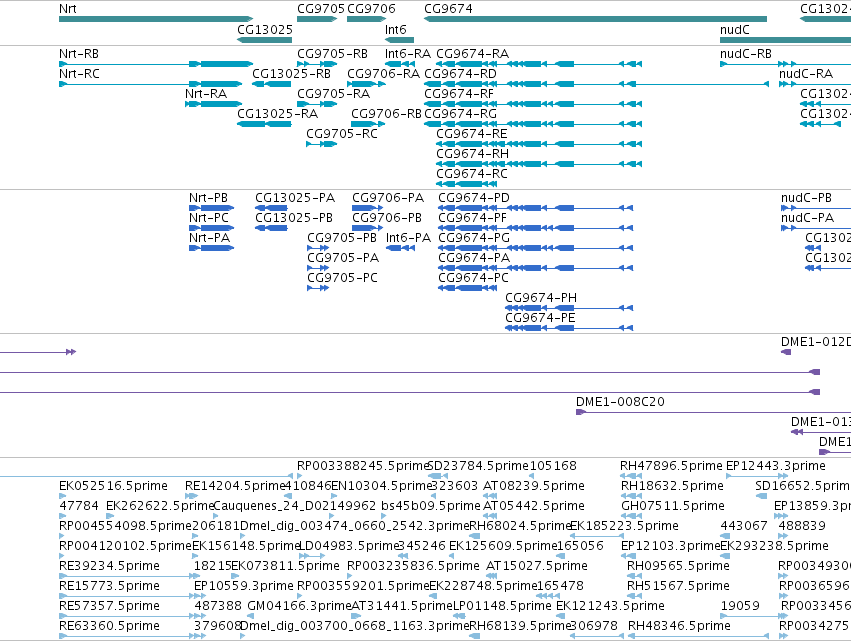Select the CG13025 gene feature
Image resolution: width=851 pixels, height=641 pixels.
coord(264,40)
